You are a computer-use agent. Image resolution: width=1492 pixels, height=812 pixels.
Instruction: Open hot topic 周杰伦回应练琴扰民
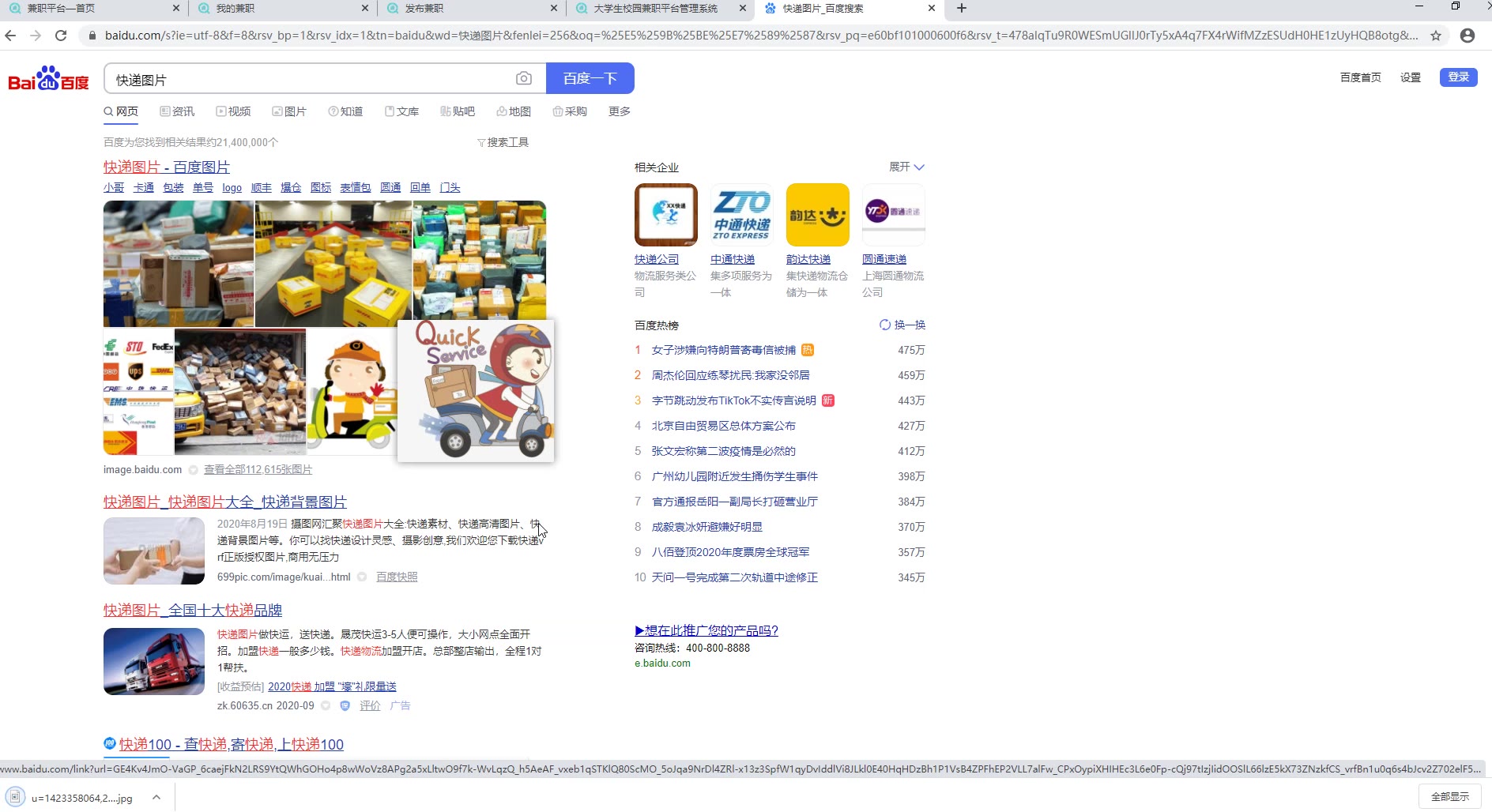click(730, 375)
